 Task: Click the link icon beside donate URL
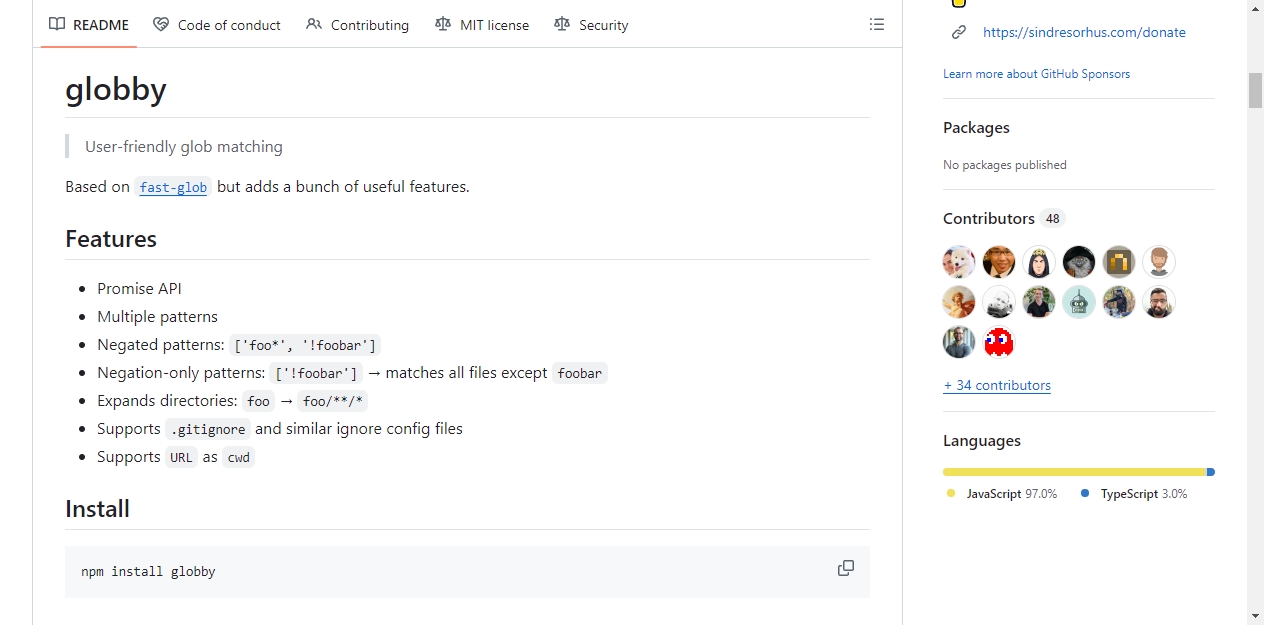pos(959,32)
